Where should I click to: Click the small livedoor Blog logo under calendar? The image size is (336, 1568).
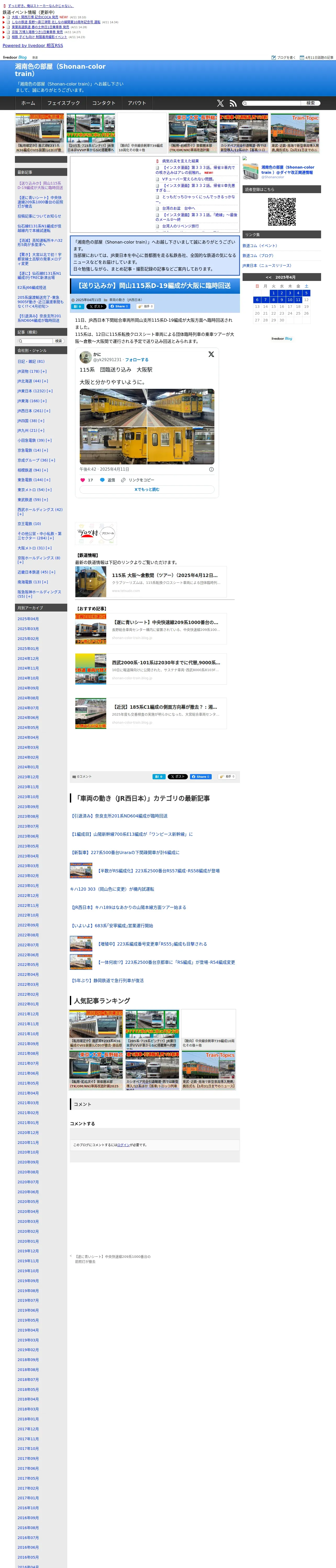282,338
